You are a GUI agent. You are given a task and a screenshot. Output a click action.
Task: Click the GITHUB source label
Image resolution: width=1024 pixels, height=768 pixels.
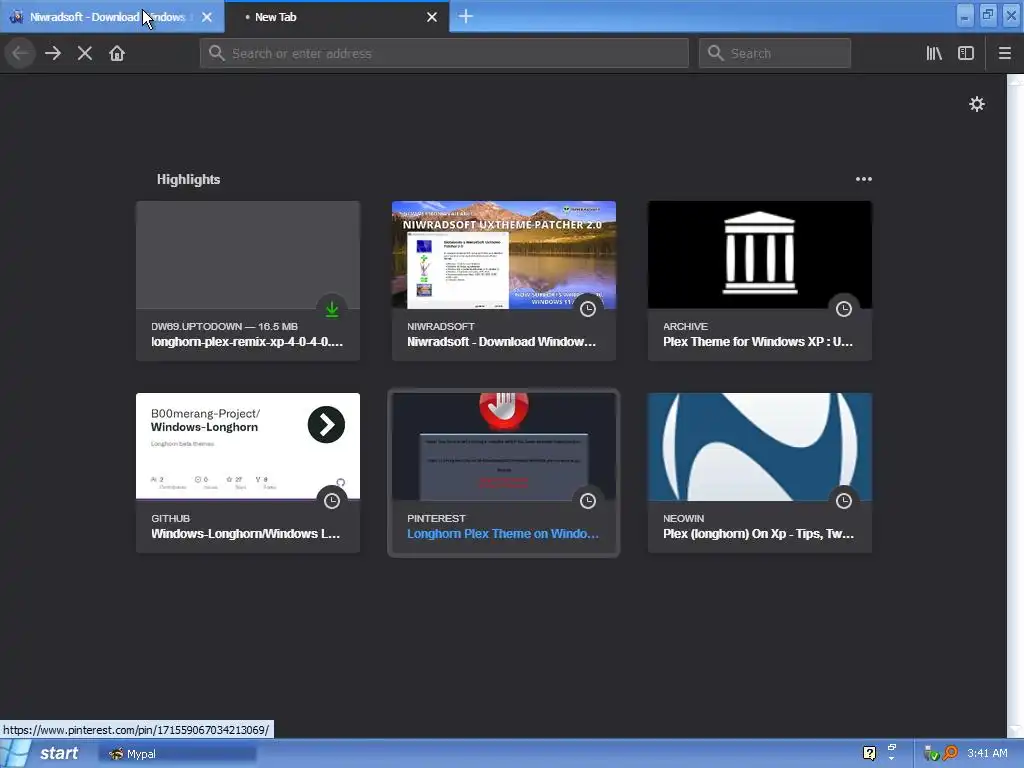pyautogui.click(x=170, y=518)
